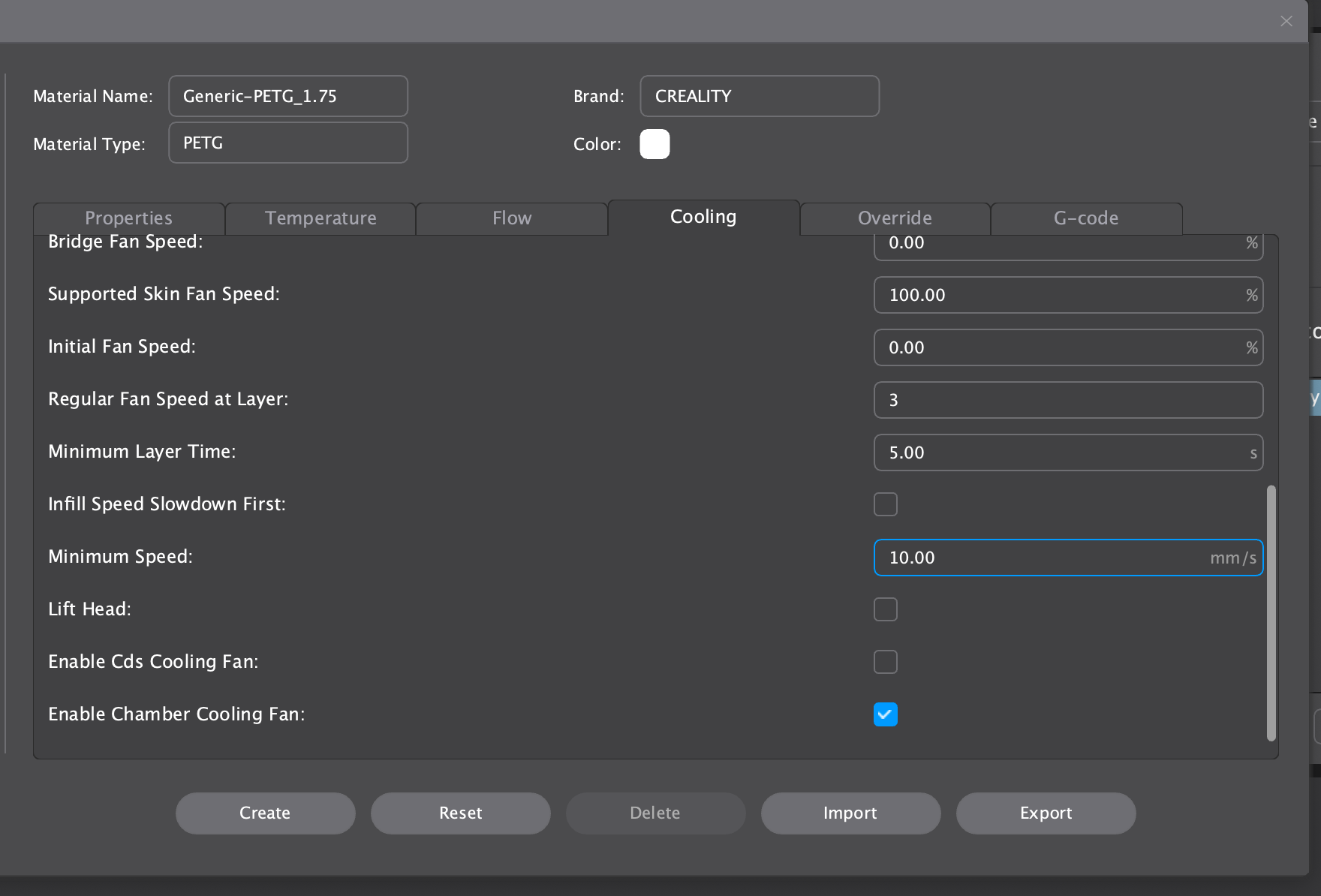The width and height of the screenshot is (1321, 896).
Task: Click the Create button
Action: 265,813
